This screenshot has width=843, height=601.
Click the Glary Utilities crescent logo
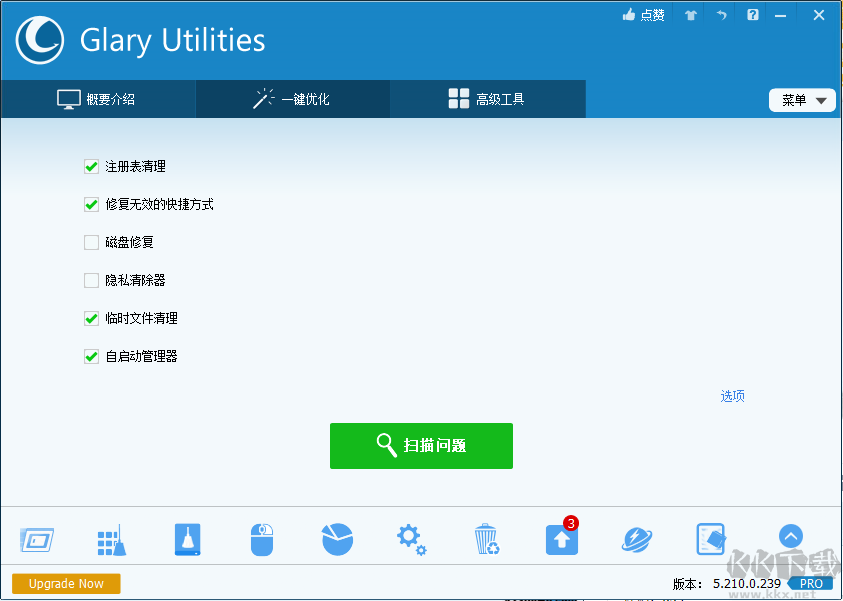[40, 40]
